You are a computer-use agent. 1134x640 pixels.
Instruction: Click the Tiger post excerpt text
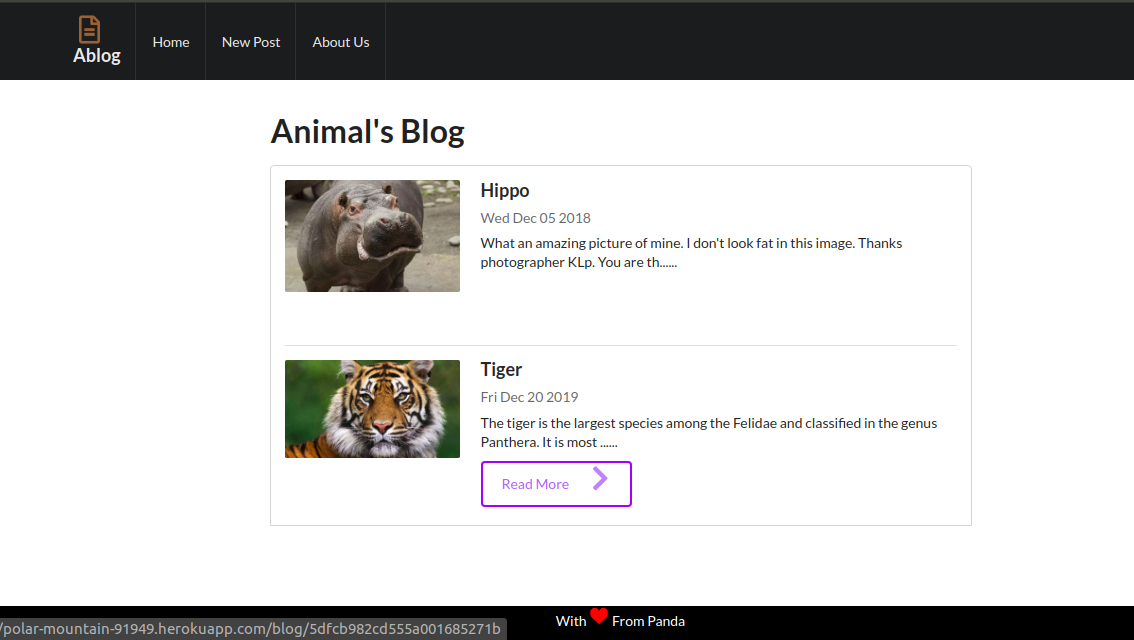point(709,432)
